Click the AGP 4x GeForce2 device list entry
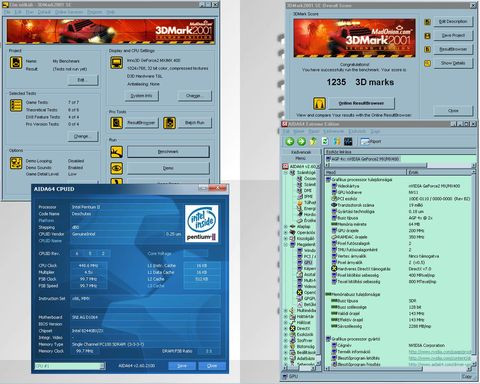The height and width of the screenshot is (384, 480). coord(362,159)
